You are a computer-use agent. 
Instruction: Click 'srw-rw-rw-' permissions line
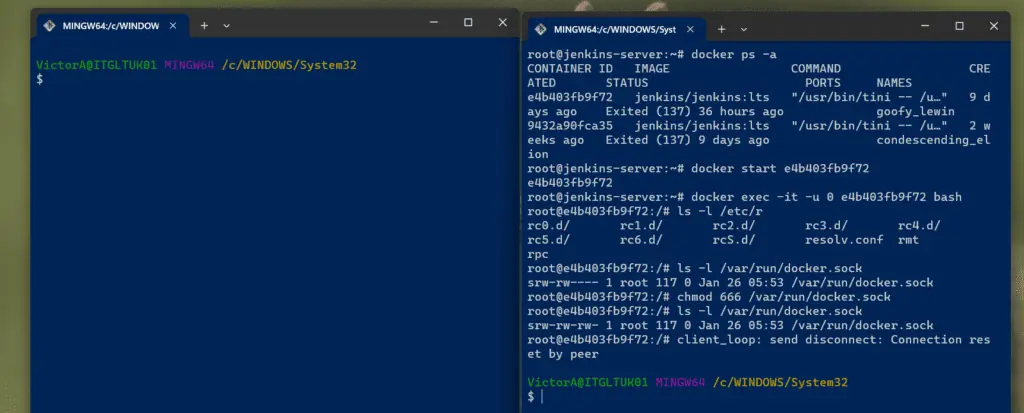[x=730, y=325]
